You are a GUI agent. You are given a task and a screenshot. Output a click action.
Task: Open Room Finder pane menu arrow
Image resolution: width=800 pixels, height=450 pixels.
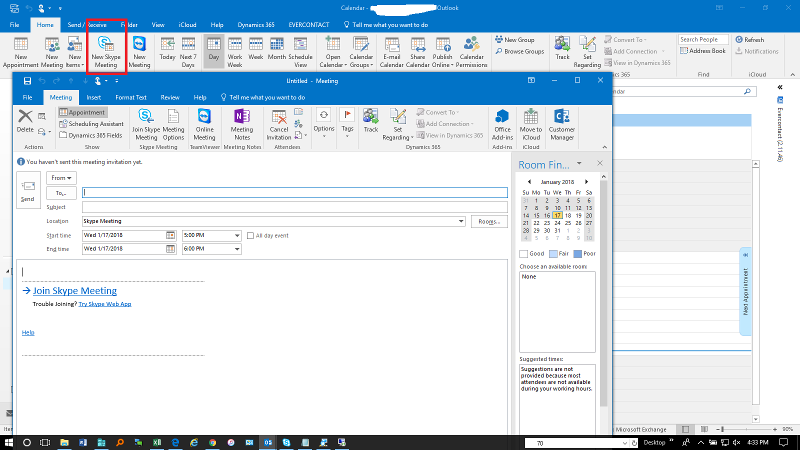(579, 164)
